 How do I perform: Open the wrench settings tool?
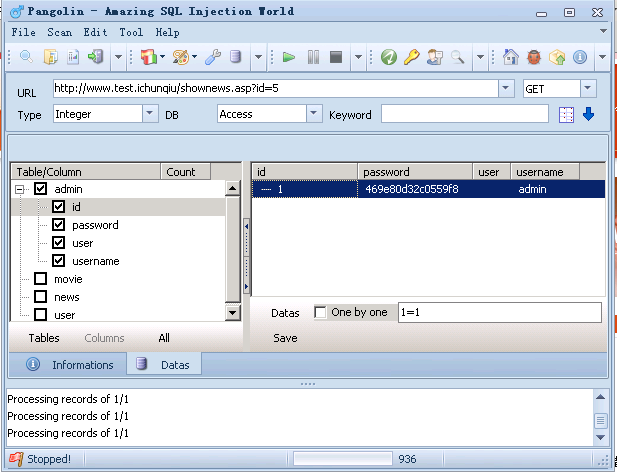coord(213,57)
